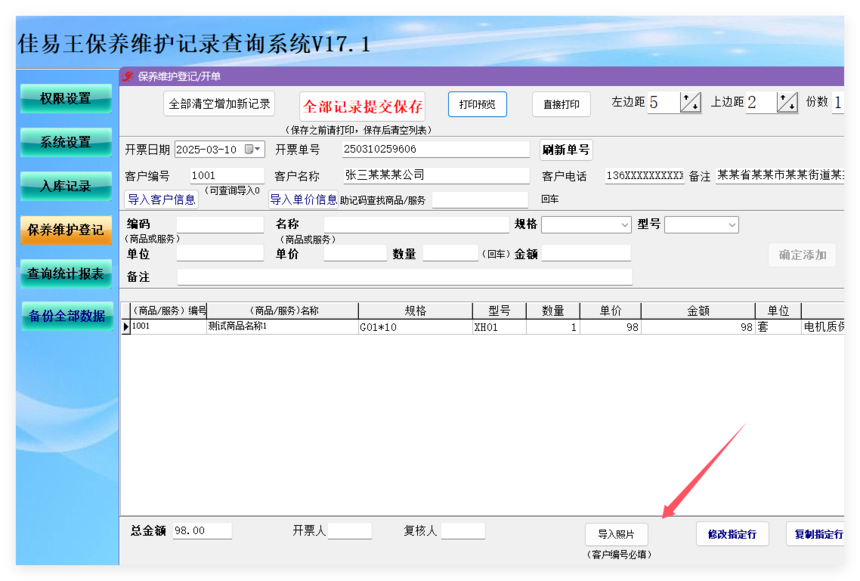Go to 系统设置 in the sidebar
Image resolution: width=860 pixels, height=581 pixels.
(66, 142)
